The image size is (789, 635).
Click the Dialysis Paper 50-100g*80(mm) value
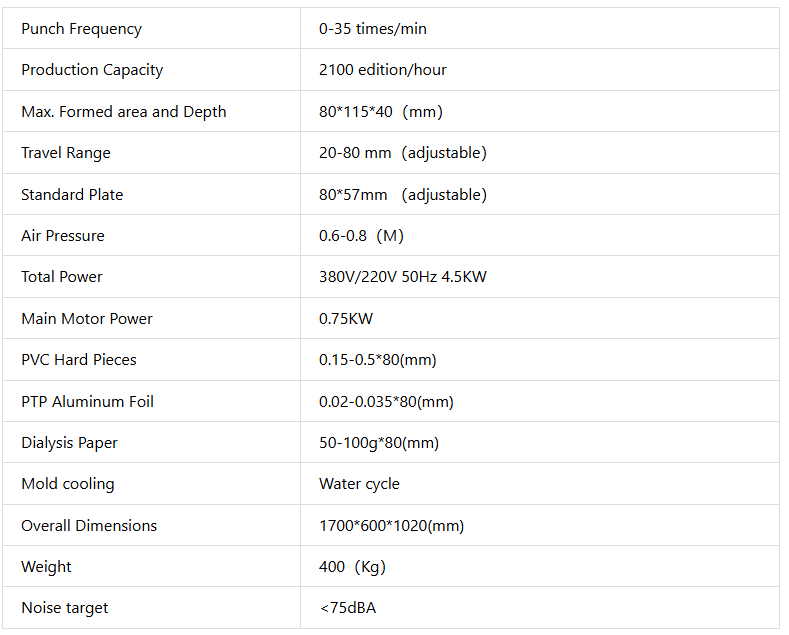[x=379, y=443]
